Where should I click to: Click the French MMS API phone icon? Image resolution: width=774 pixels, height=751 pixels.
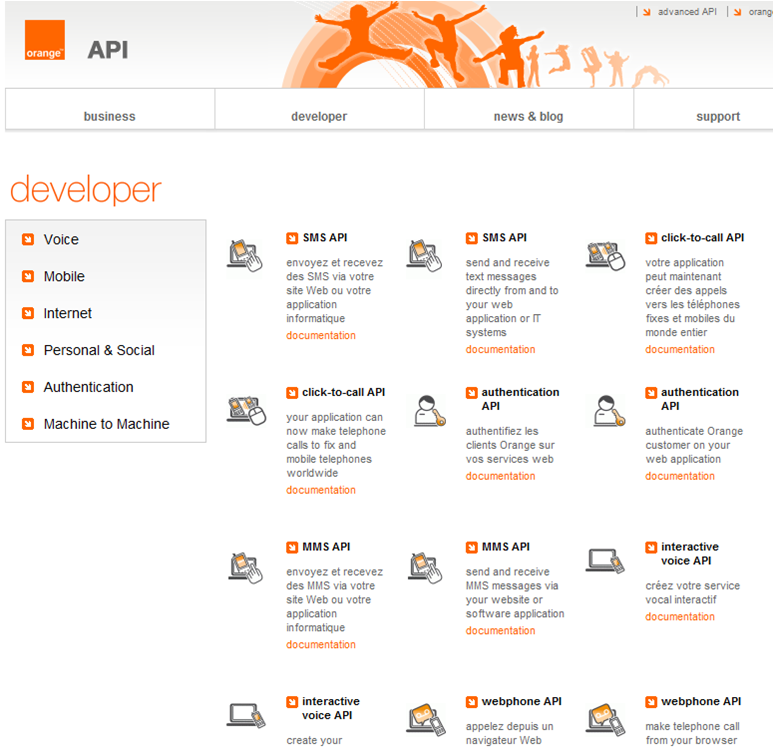click(x=245, y=568)
